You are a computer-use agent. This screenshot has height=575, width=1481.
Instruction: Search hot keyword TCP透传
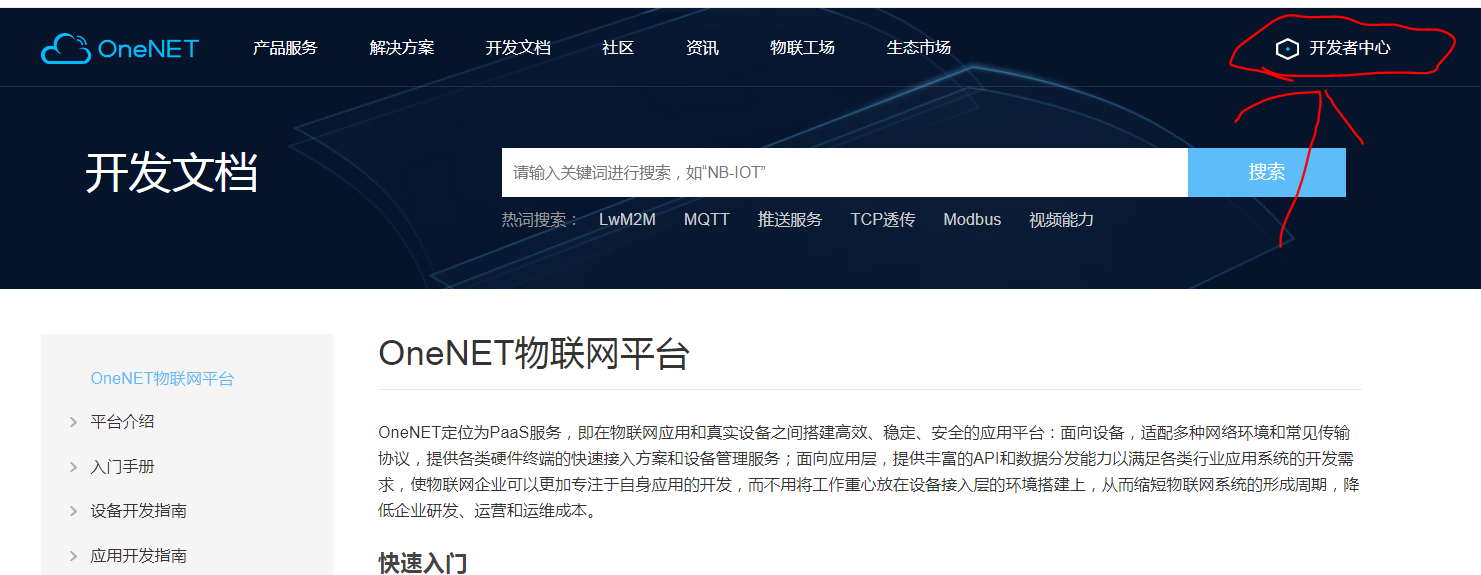(x=883, y=219)
